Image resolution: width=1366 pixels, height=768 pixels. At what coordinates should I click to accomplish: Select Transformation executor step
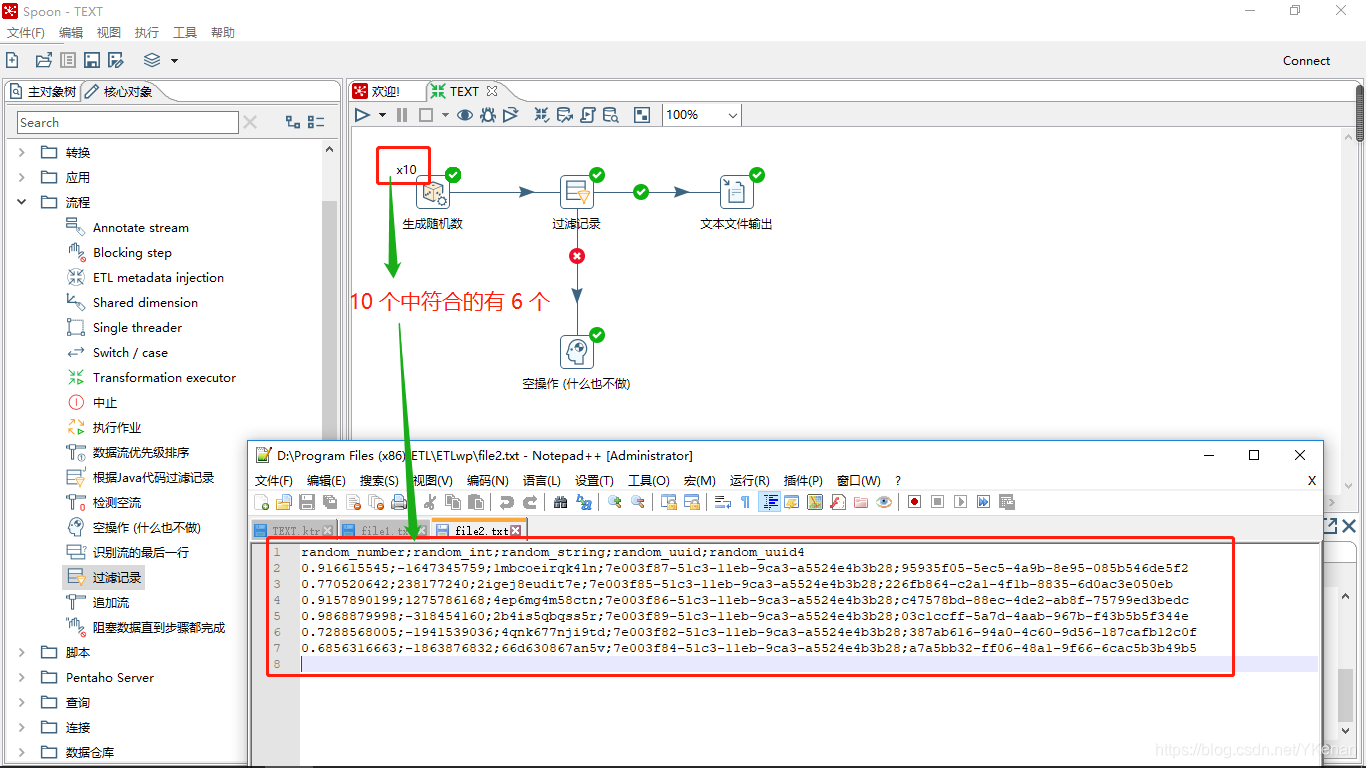[x=164, y=377]
